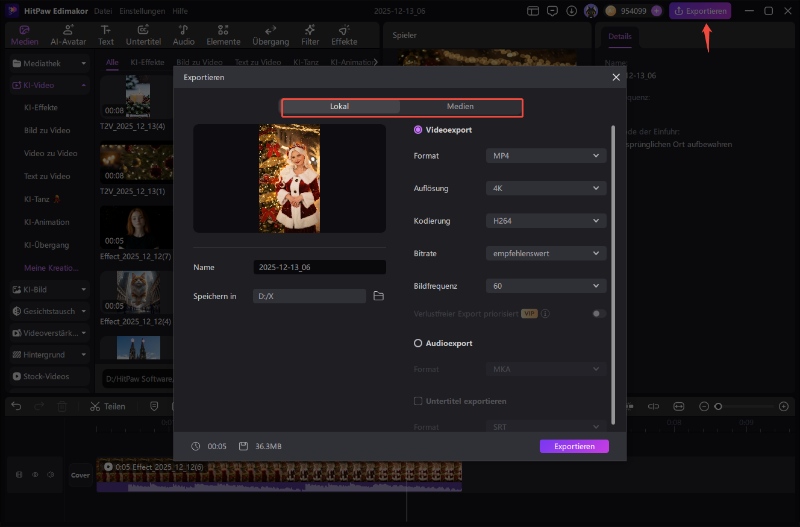The height and width of the screenshot is (527, 800).
Task: Select the Alle filter tab in media panel
Action: pyautogui.click(x=112, y=62)
